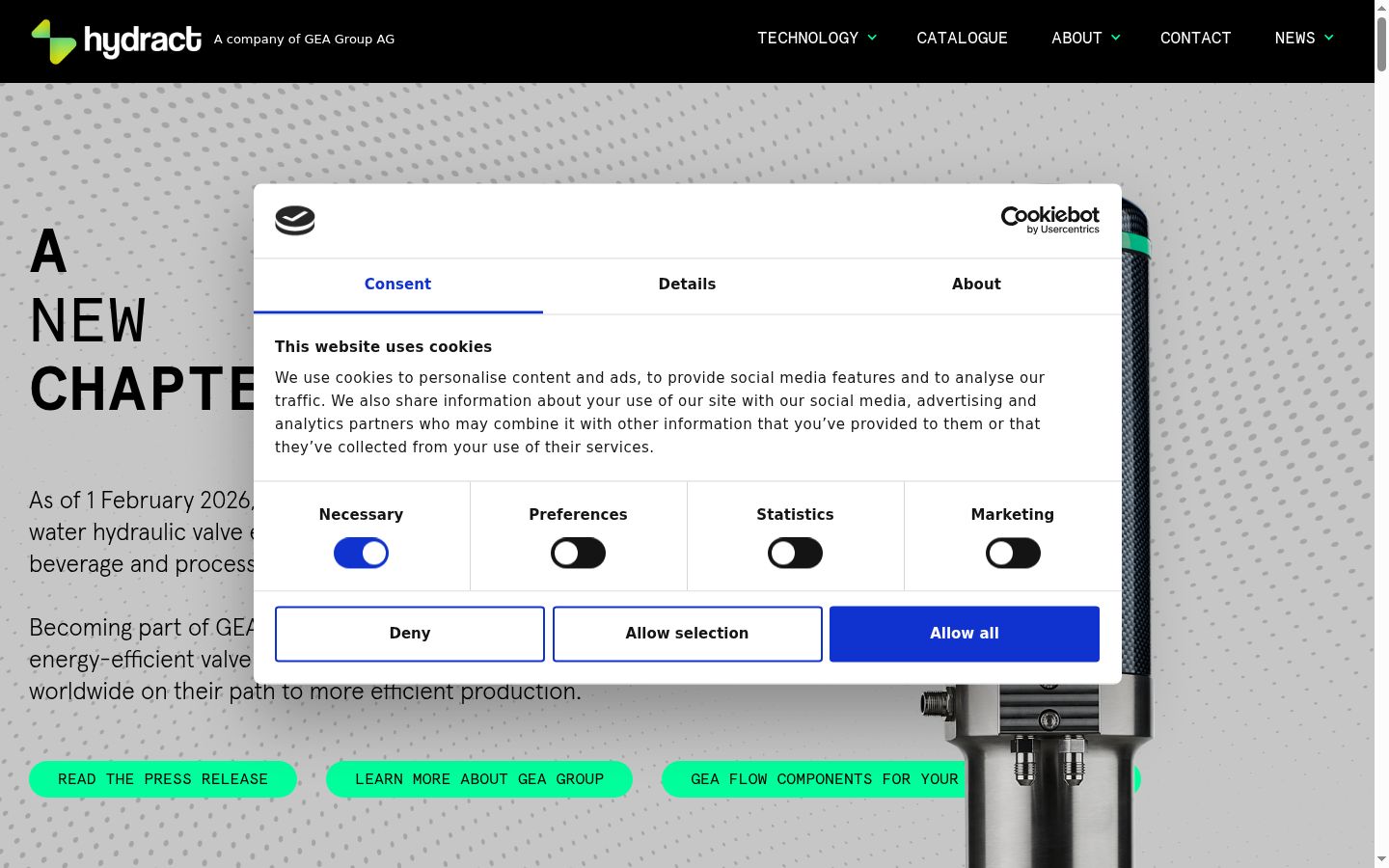Viewport: 1389px width, 868px height.
Task: Toggle the Necessary cookies switch
Action: (361, 554)
